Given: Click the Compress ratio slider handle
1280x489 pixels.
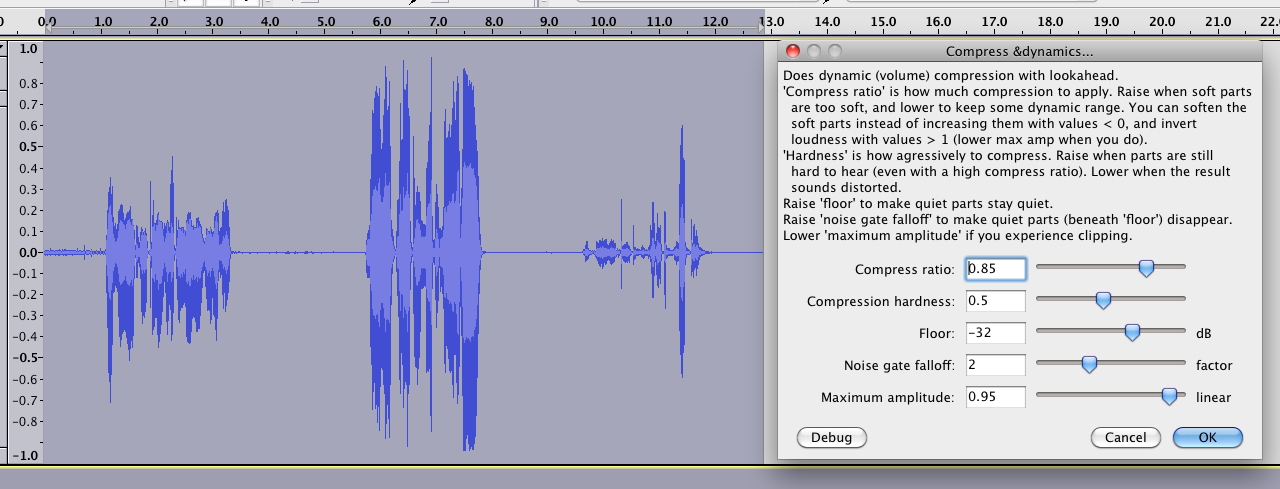Looking at the screenshot, I should tap(1147, 268).
